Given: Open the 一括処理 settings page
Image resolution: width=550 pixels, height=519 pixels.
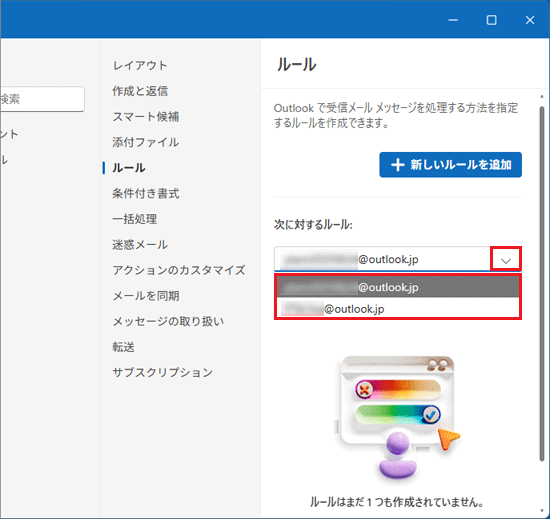Looking at the screenshot, I should [x=134, y=219].
